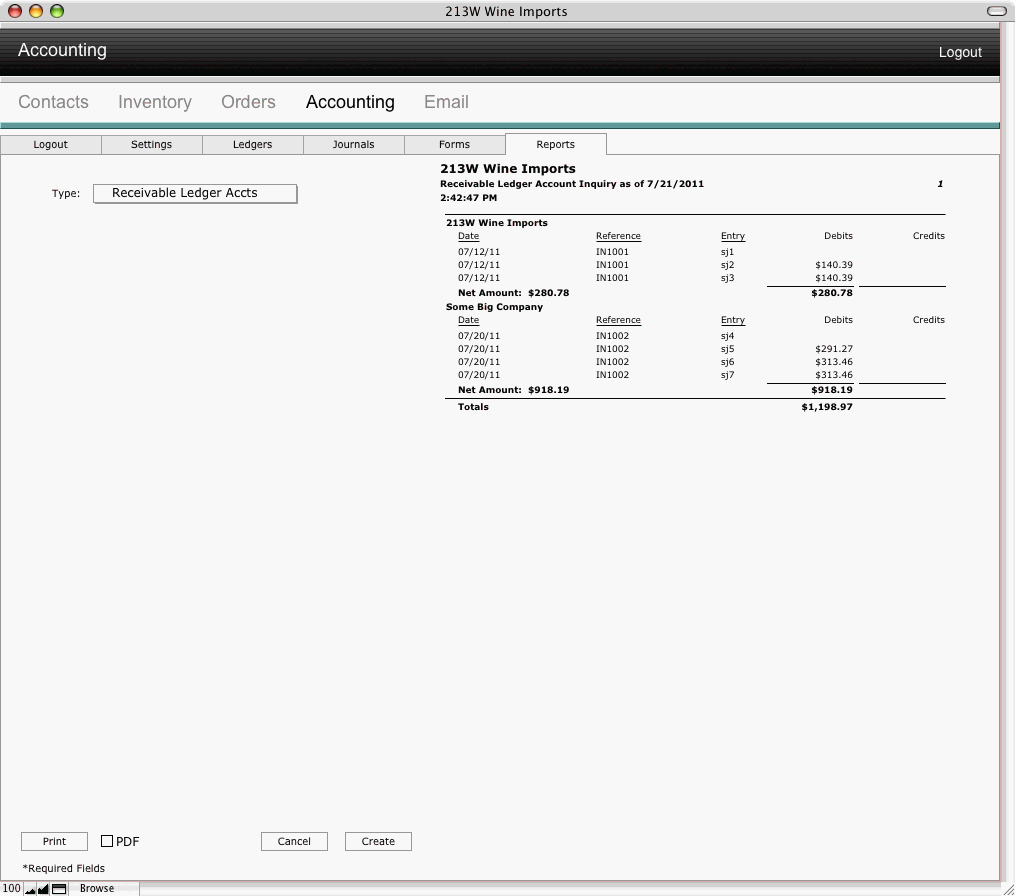Open the Forms tab
The image size is (1015, 896).
tap(454, 144)
